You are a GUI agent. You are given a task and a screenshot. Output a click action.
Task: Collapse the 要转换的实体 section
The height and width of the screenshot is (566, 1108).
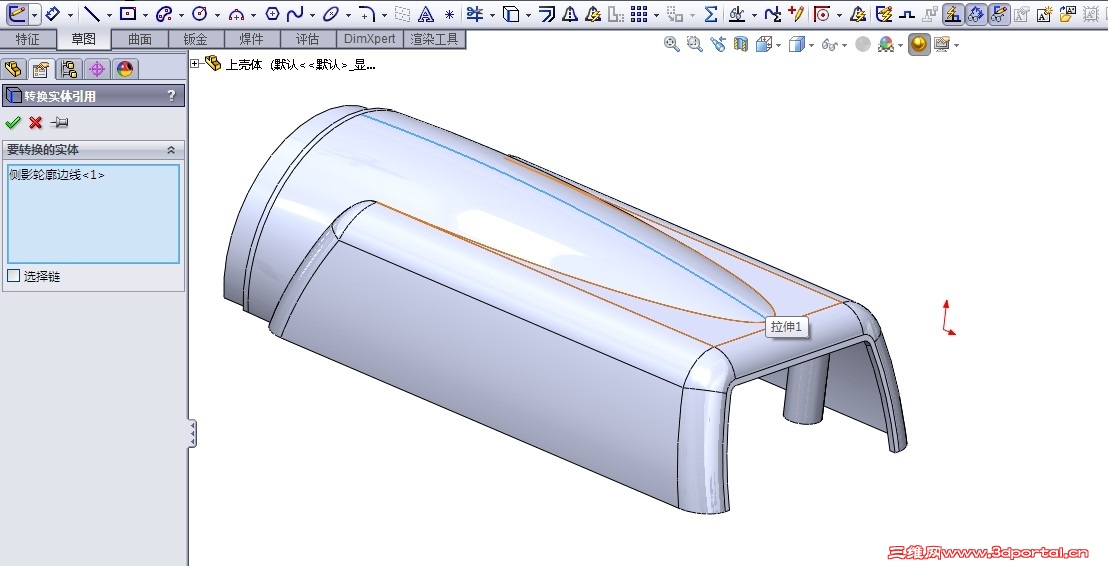point(170,150)
